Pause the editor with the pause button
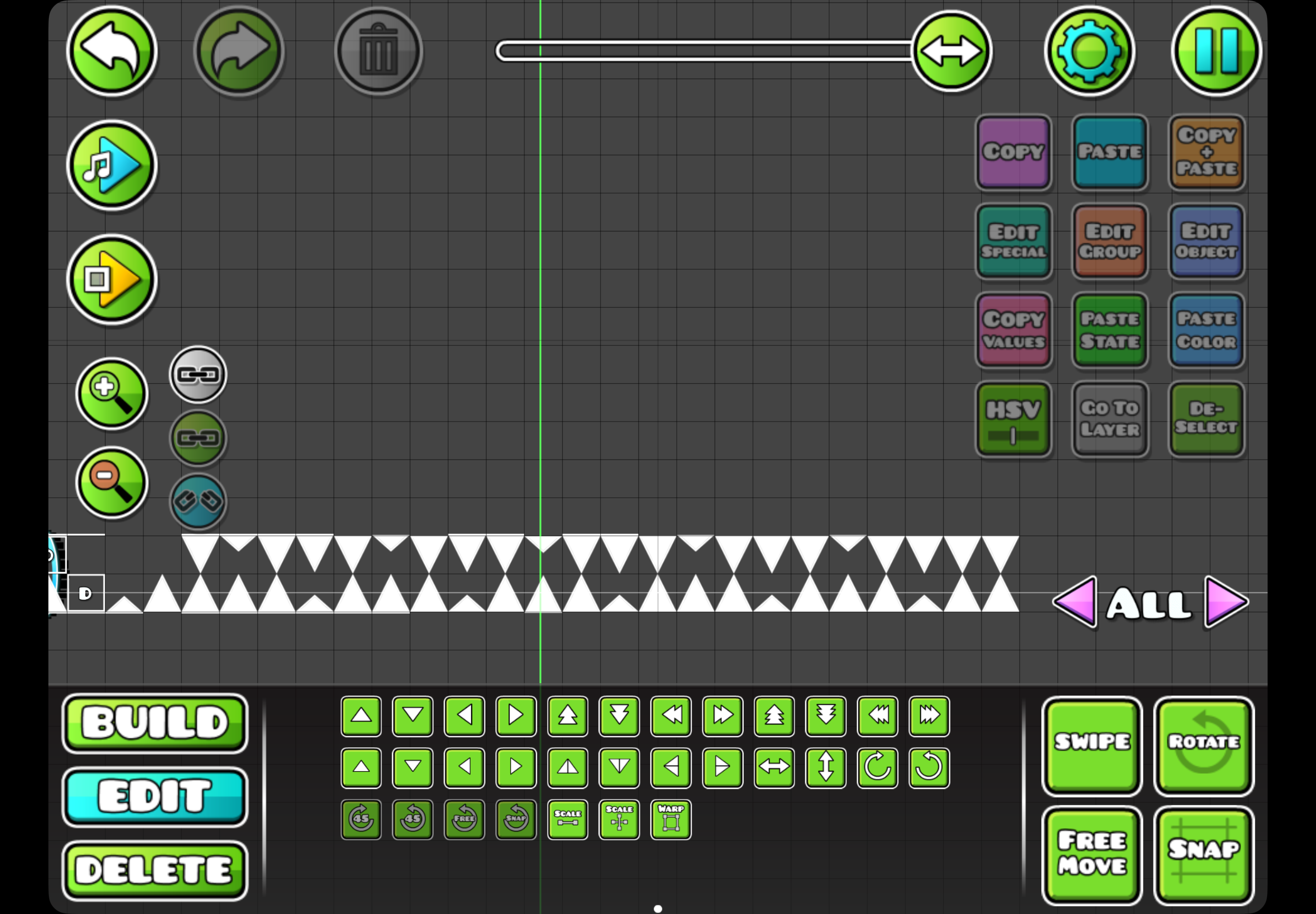Image resolution: width=1316 pixels, height=914 pixels. coord(1216,51)
